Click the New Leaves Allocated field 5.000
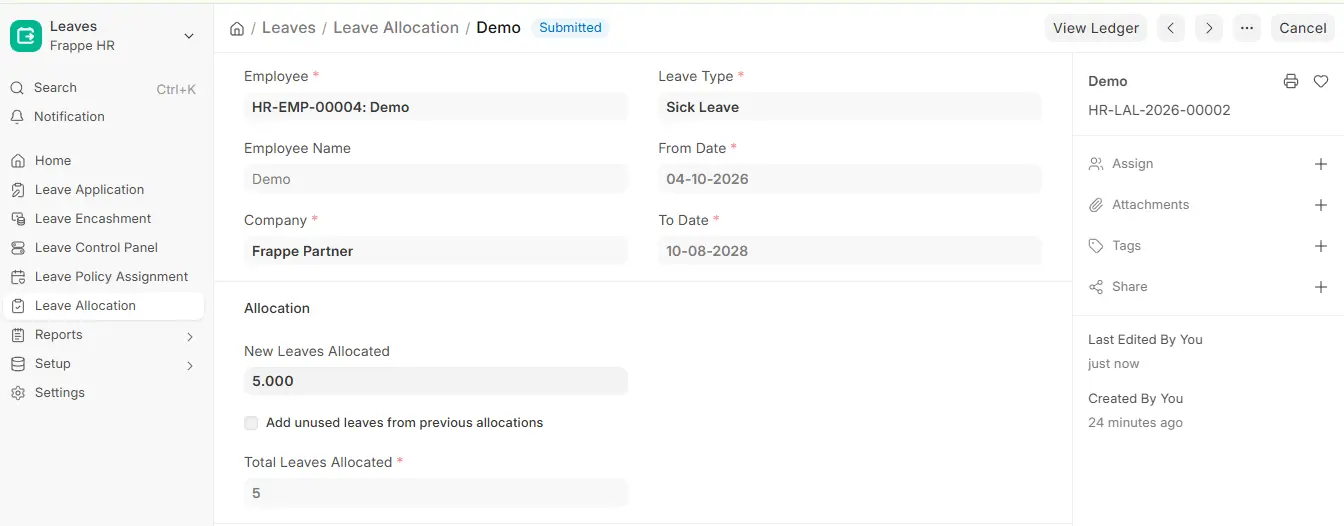The height and width of the screenshot is (526, 1344). 436,381
